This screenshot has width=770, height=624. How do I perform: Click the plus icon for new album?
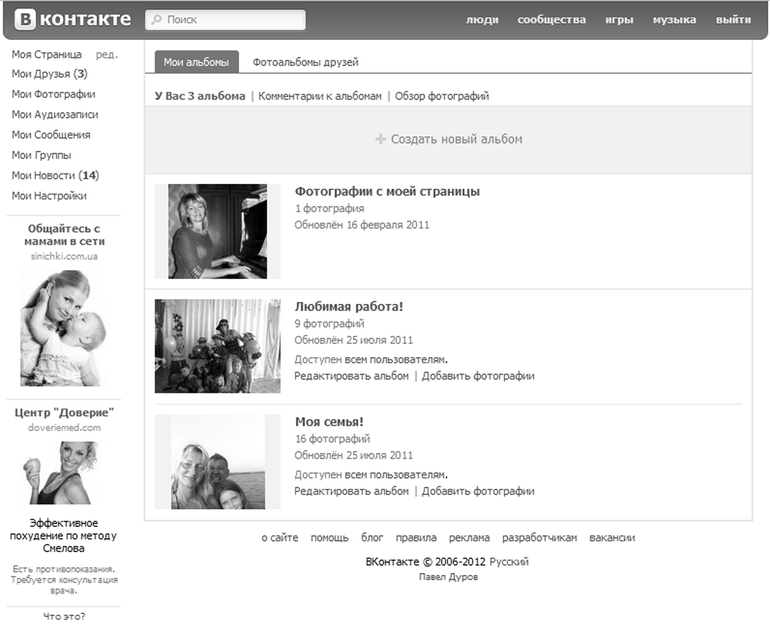pyautogui.click(x=381, y=139)
